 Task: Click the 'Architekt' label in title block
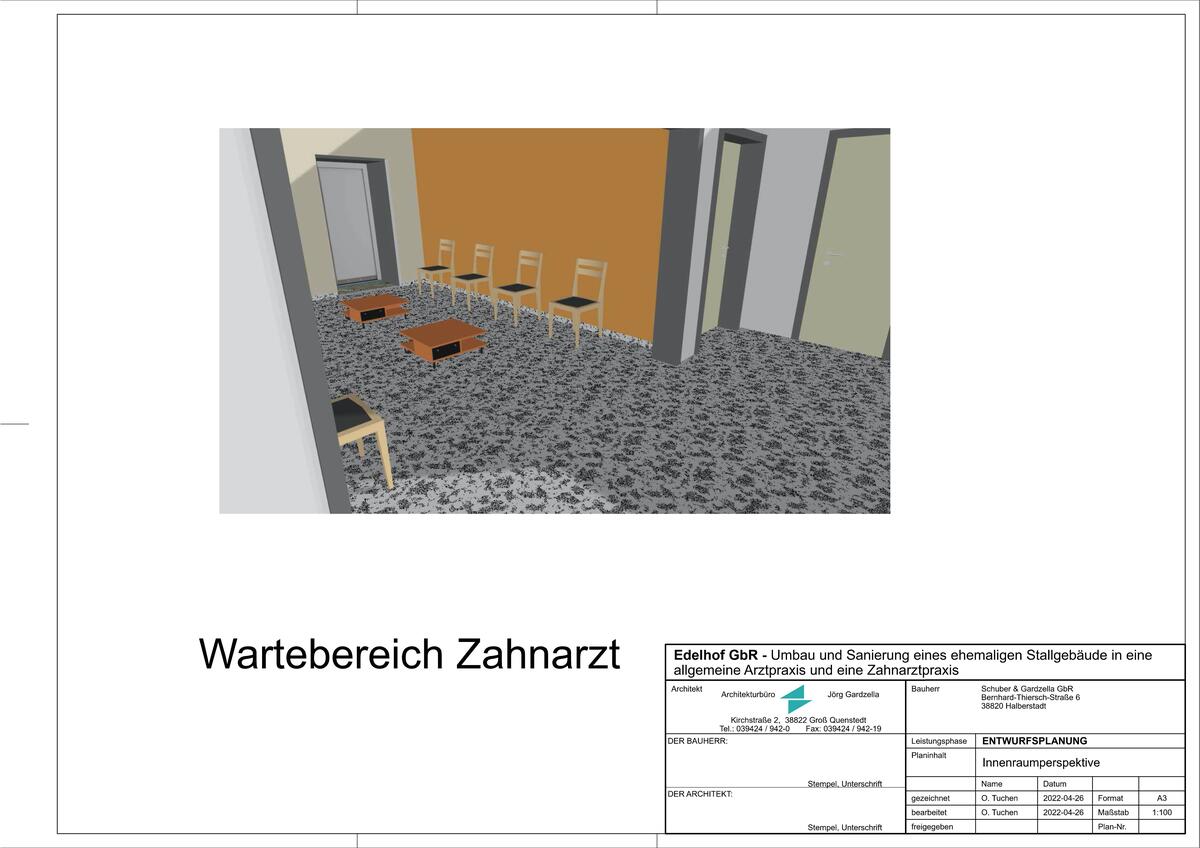(687, 689)
